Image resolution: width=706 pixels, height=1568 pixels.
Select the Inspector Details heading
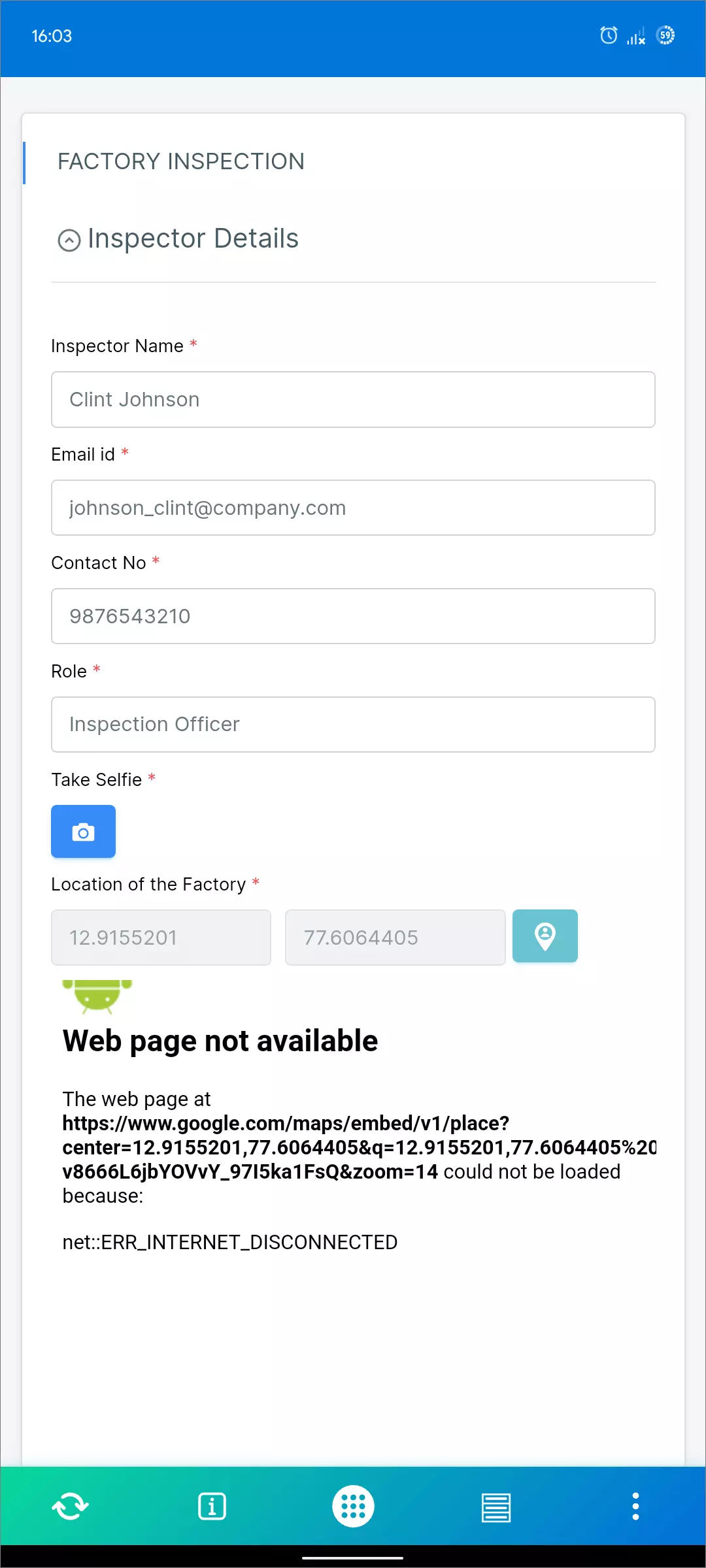(x=193, y=238)
